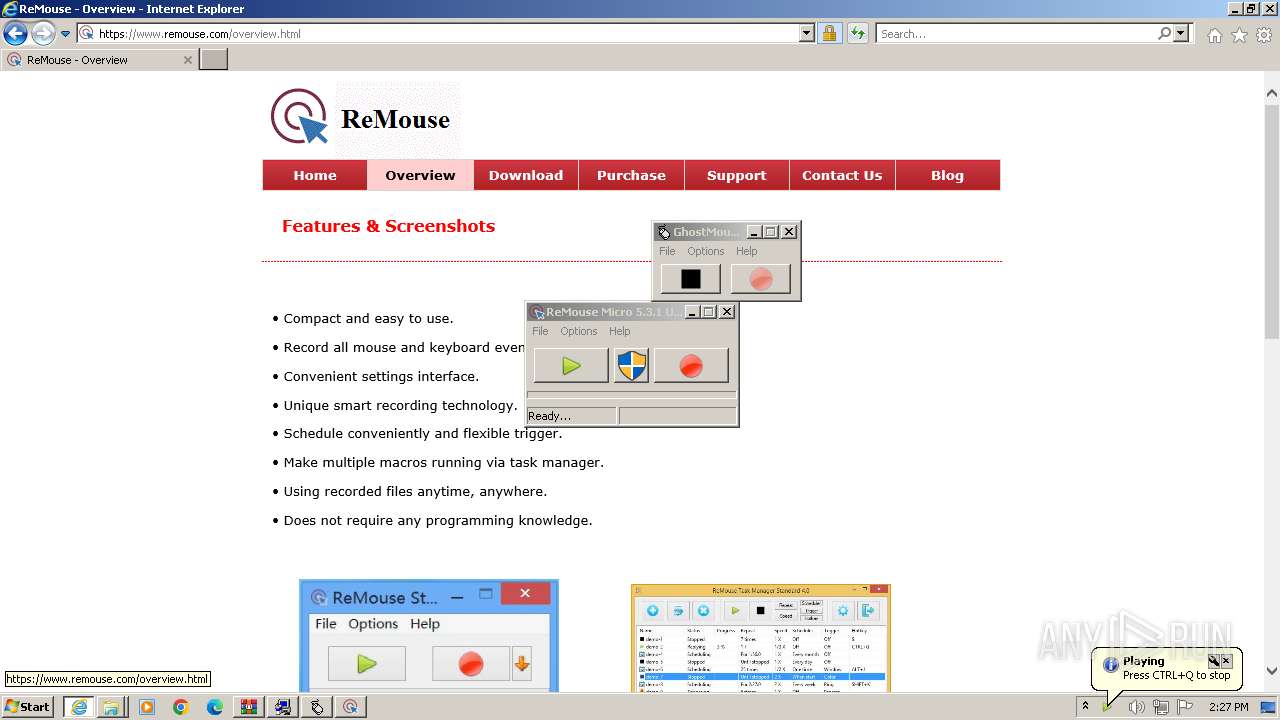Image resolution: width=1280 pixels, height=720 pixels.
Task: Click the taskbar clock showing 2:27 PM
Action: [x=1228, y=707]
